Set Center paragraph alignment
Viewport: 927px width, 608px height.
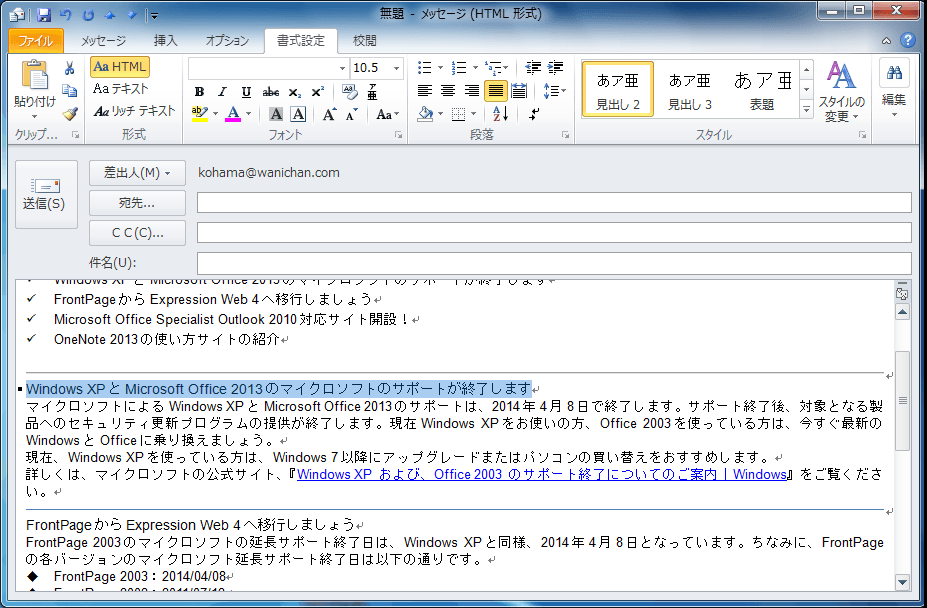[x=448, y=91]
